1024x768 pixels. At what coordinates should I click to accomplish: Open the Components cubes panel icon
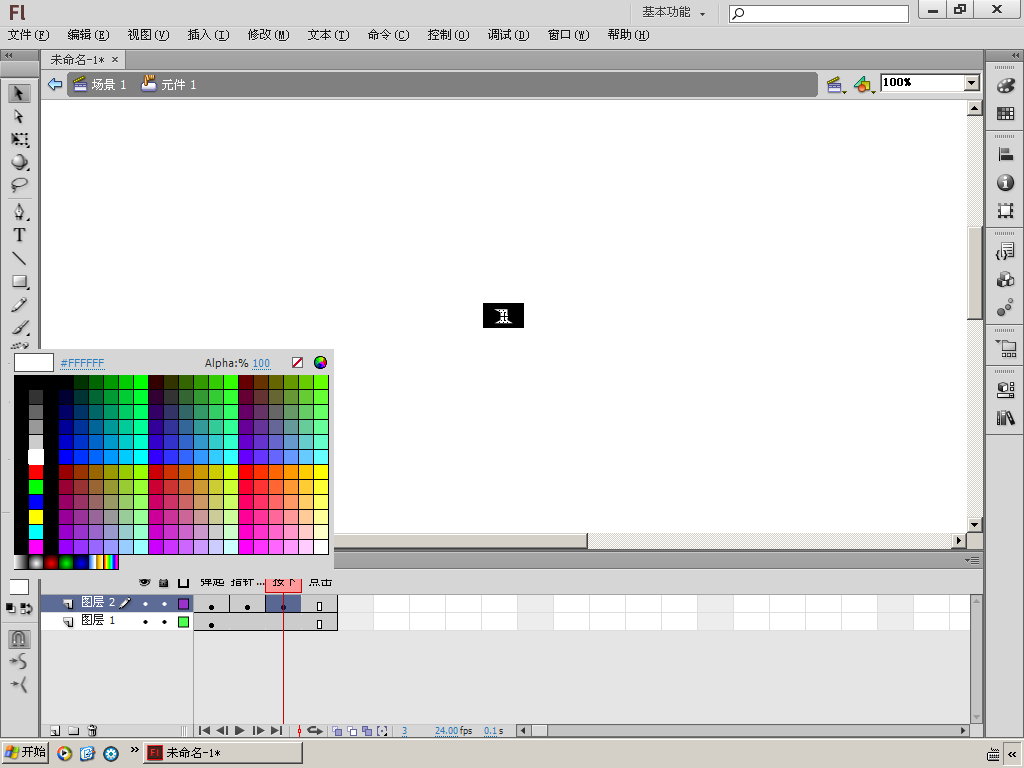pos(1006,280)
